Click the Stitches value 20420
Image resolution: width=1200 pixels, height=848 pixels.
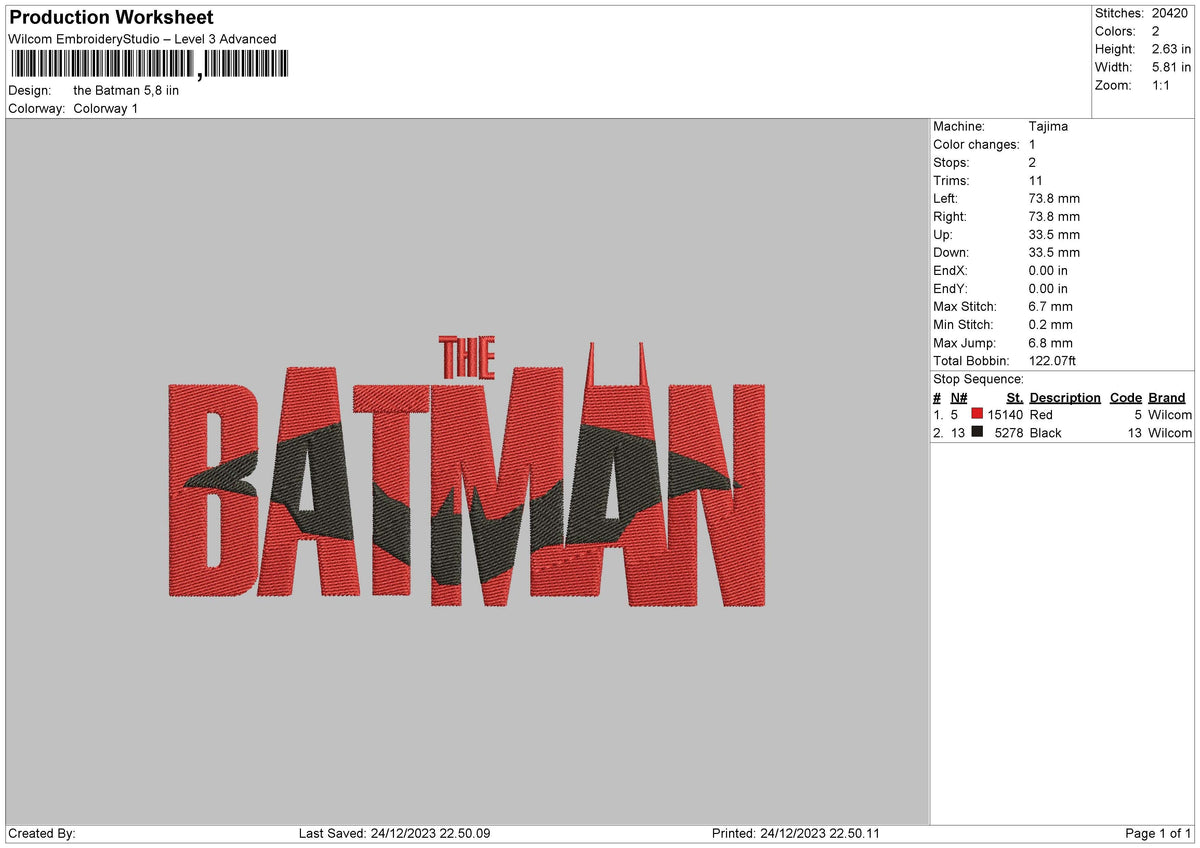coord(1172,13)
